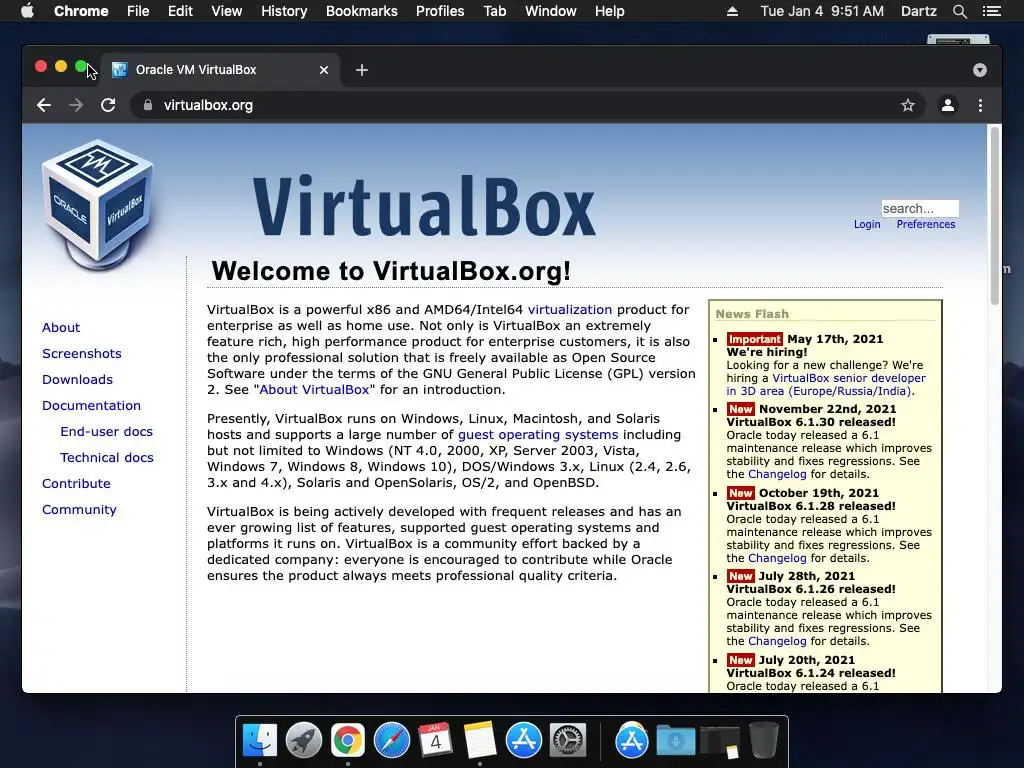Click the Contribute sidebar link
Image resolution: width=1024 pixels, height=768 pixels.
click(x=76, y=484)
